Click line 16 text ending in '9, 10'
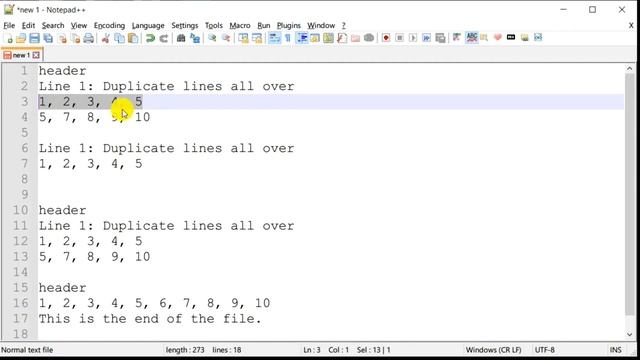 tap(154, 303)
